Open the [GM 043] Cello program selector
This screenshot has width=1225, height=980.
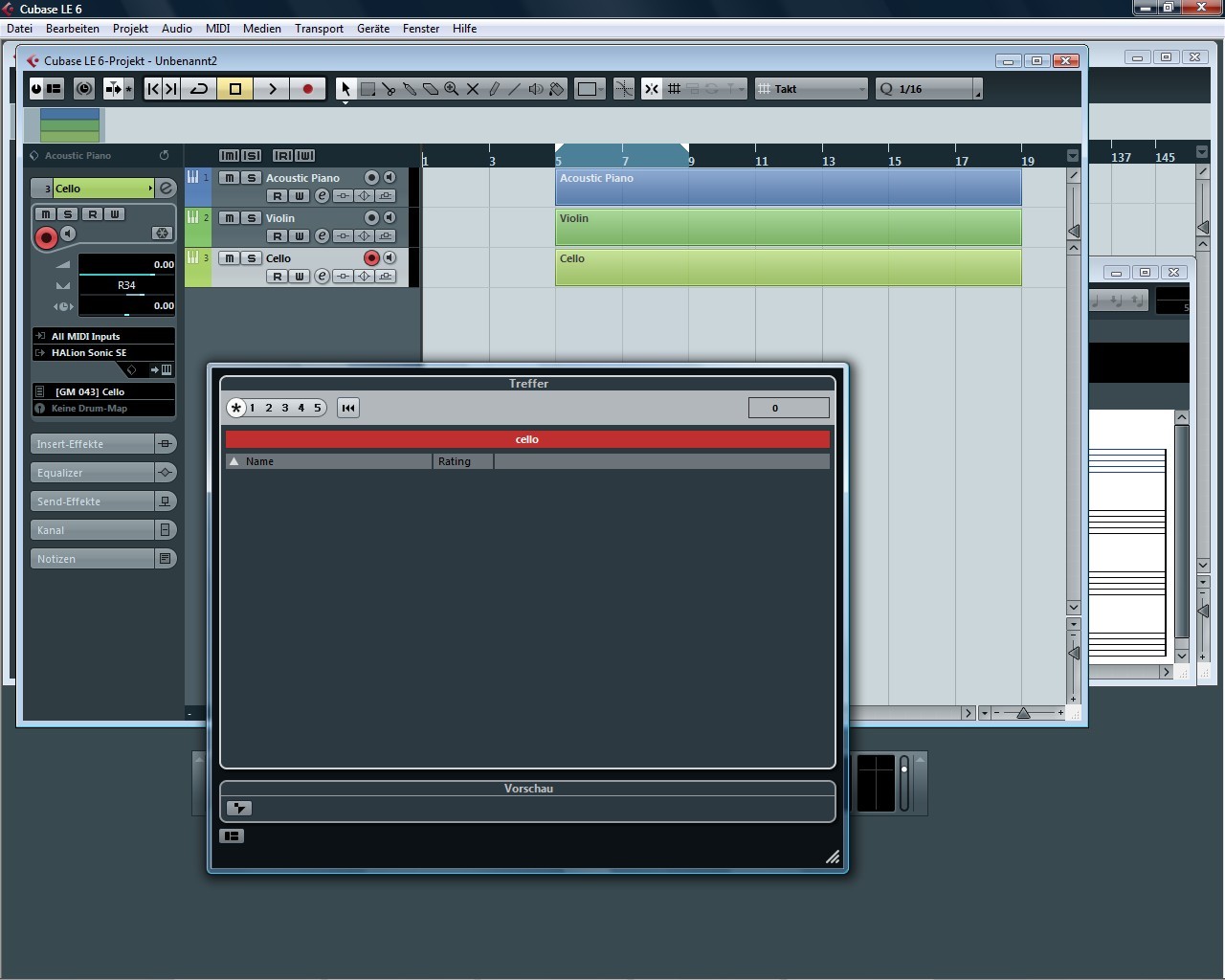(103, 391)
